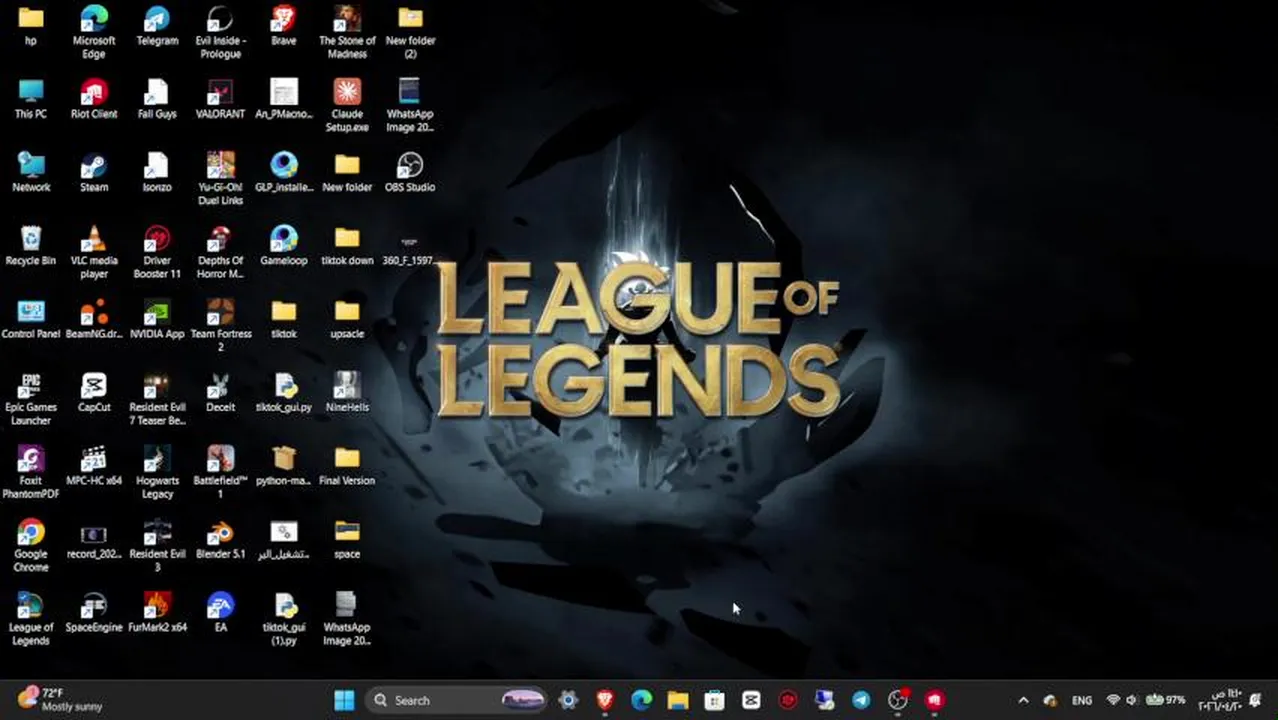
Task: Open the New folder (2) icon
Action: pyautogui.click(x=410, y=32)
